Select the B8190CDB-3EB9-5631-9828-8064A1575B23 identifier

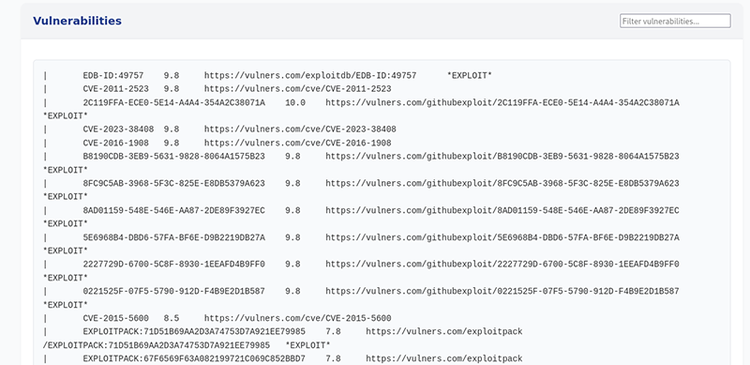(174, 156)
